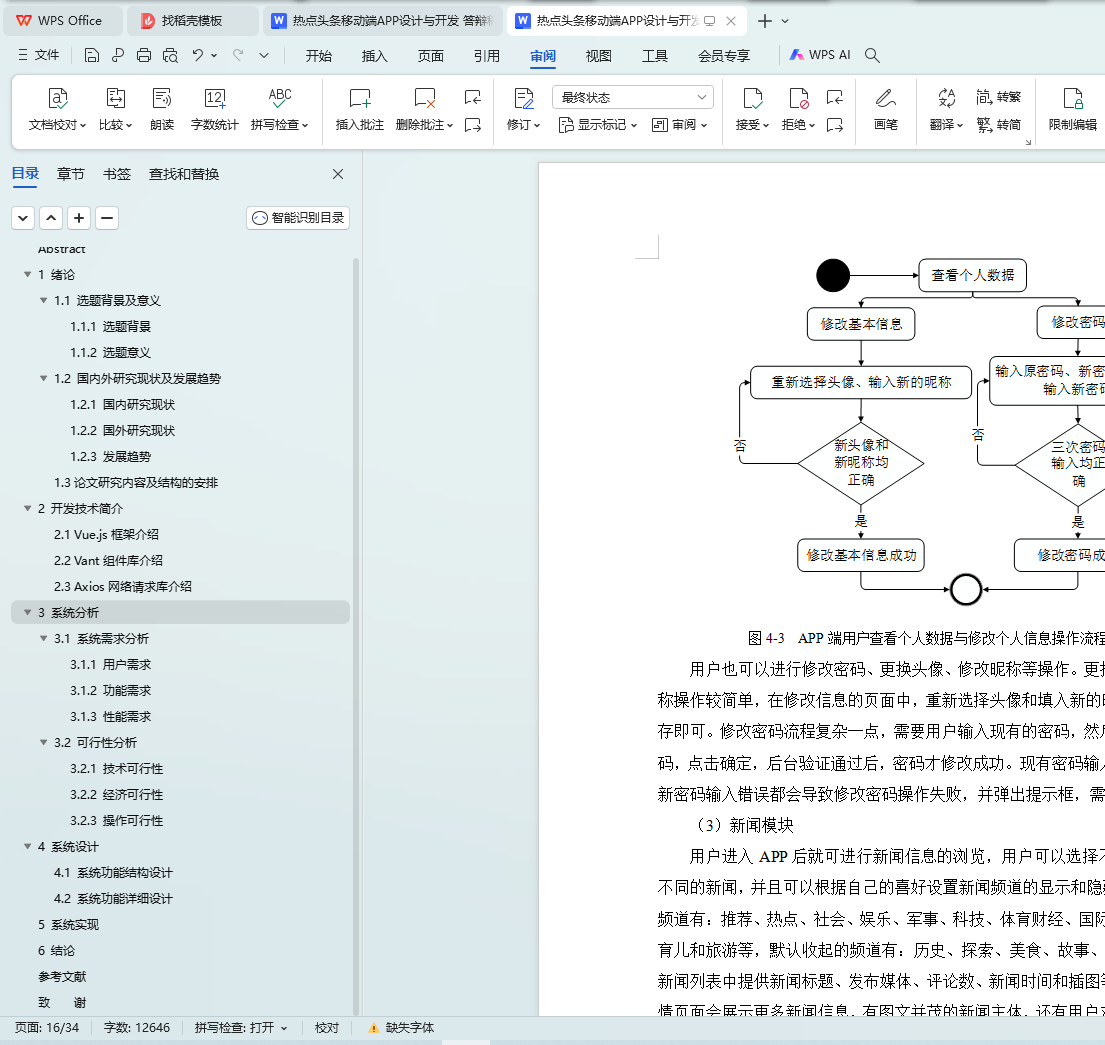The height and width of the screenshot is (1045, 1105).
Task: Switch to the 视图 ribbon tab
Action: [598, 56]
